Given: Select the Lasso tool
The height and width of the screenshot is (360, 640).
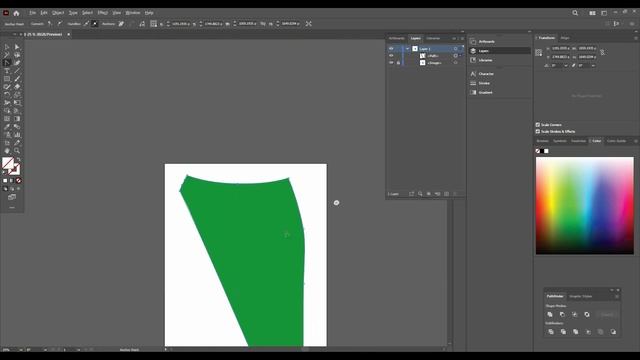Looking at the screenshot, I should tap(17, 55).
